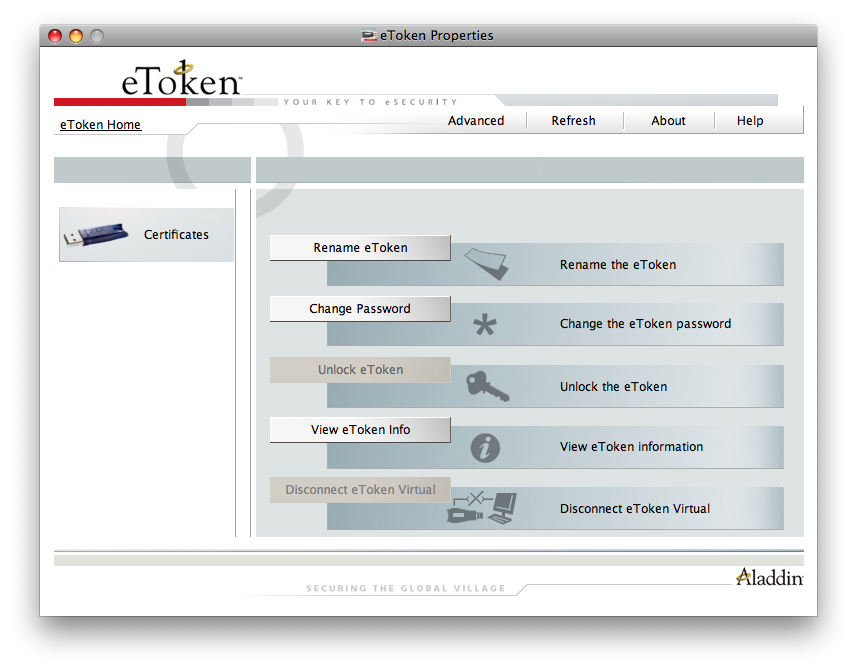
Task: Open the About page
Action: pyautogui.click(x=668, y=121)
